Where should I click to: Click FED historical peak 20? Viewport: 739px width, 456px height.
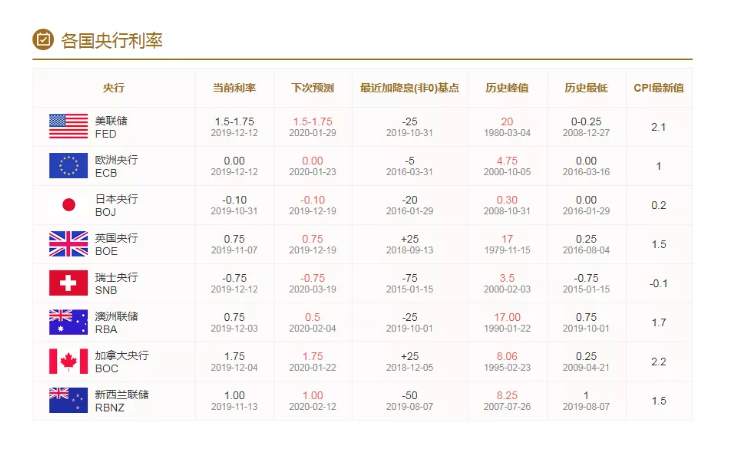[x=507, y=122]
